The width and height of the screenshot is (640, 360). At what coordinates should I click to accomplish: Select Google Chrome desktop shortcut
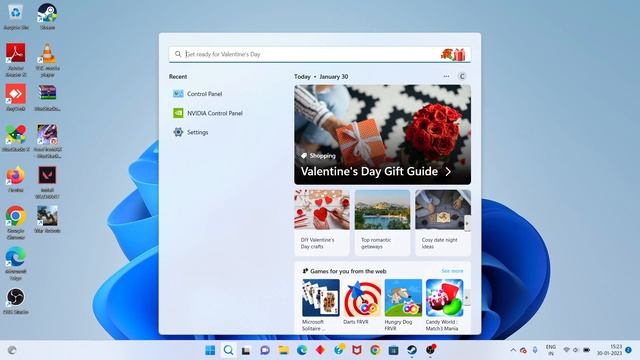pos(16,222)
